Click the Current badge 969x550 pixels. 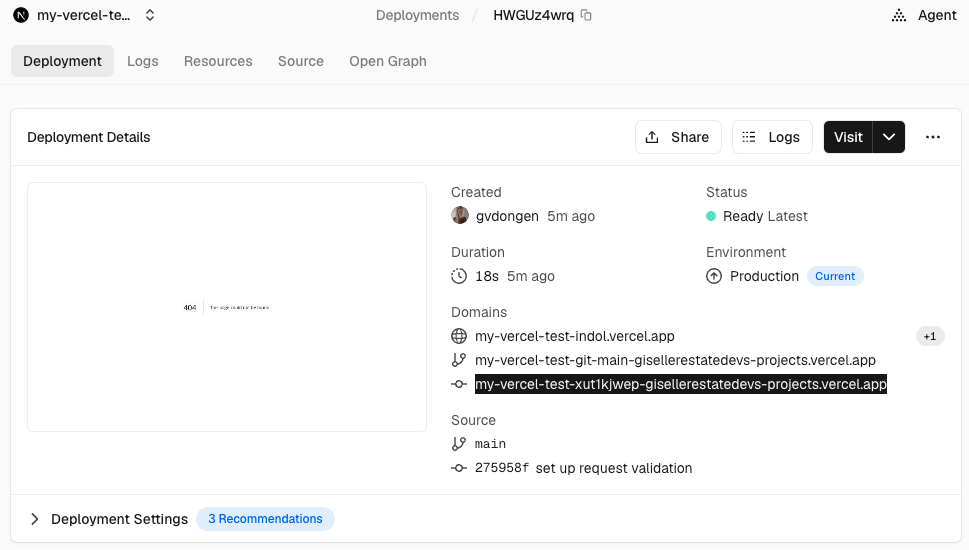[835, 276]
